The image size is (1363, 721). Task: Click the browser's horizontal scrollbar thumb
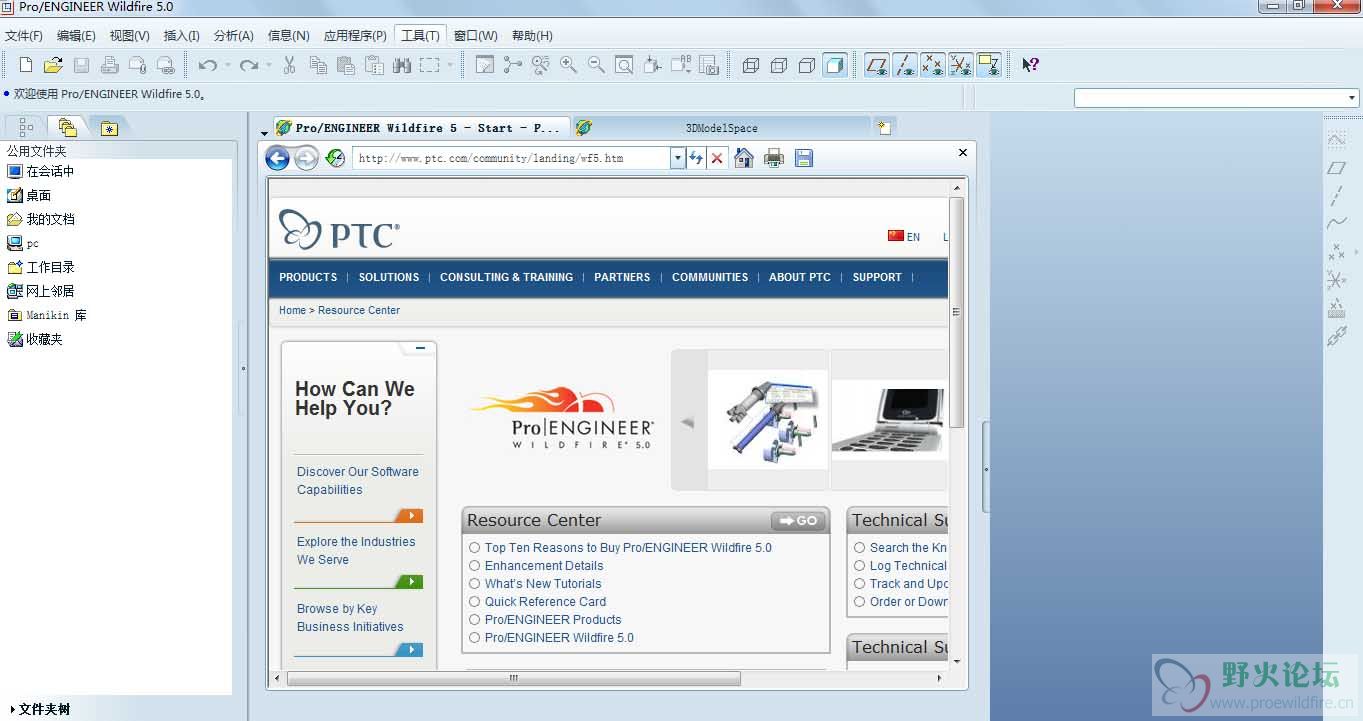tap(514, 678)
